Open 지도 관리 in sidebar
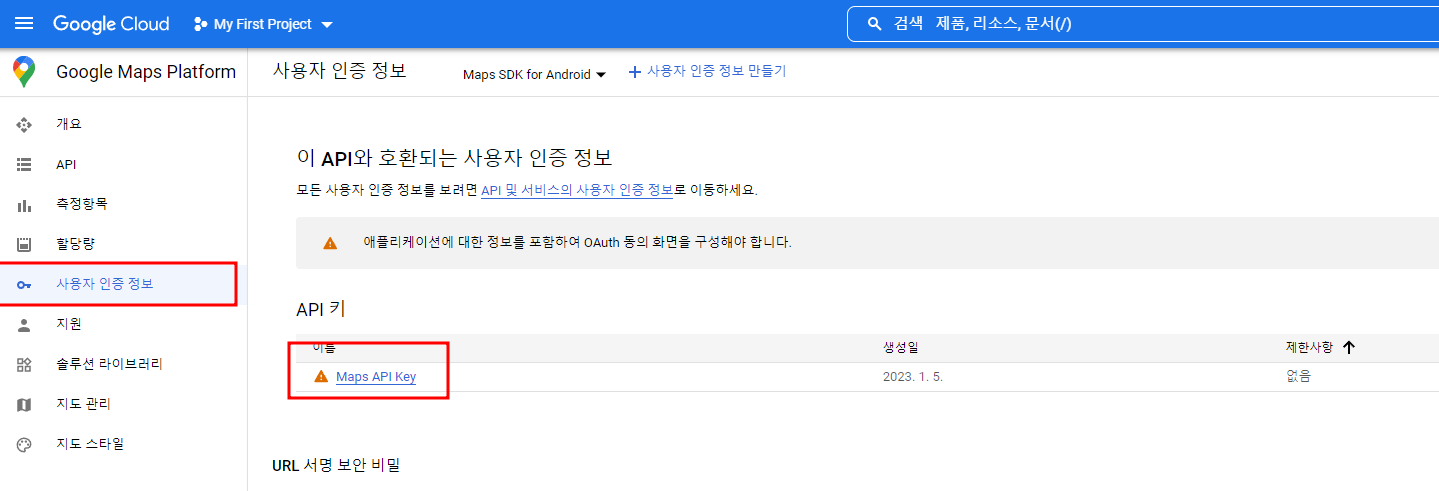1439x491 pixels. point(83,404)
